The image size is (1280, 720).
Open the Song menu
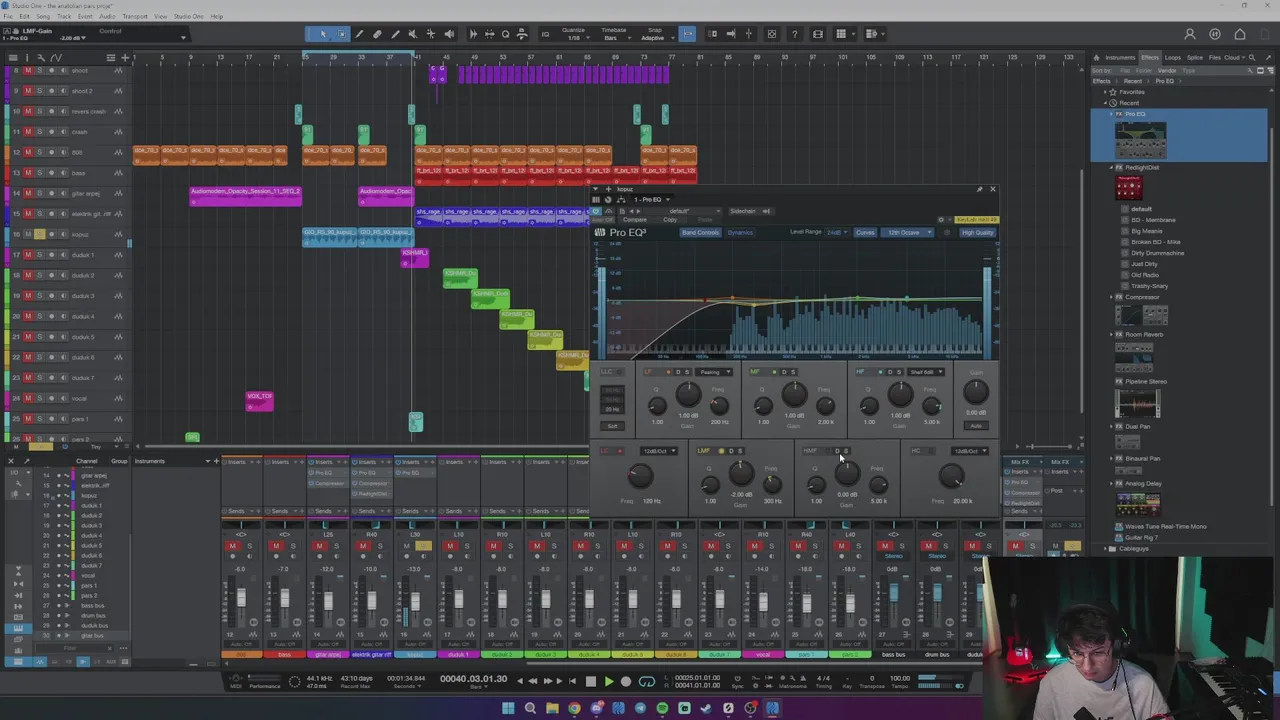tap(42, 17)
